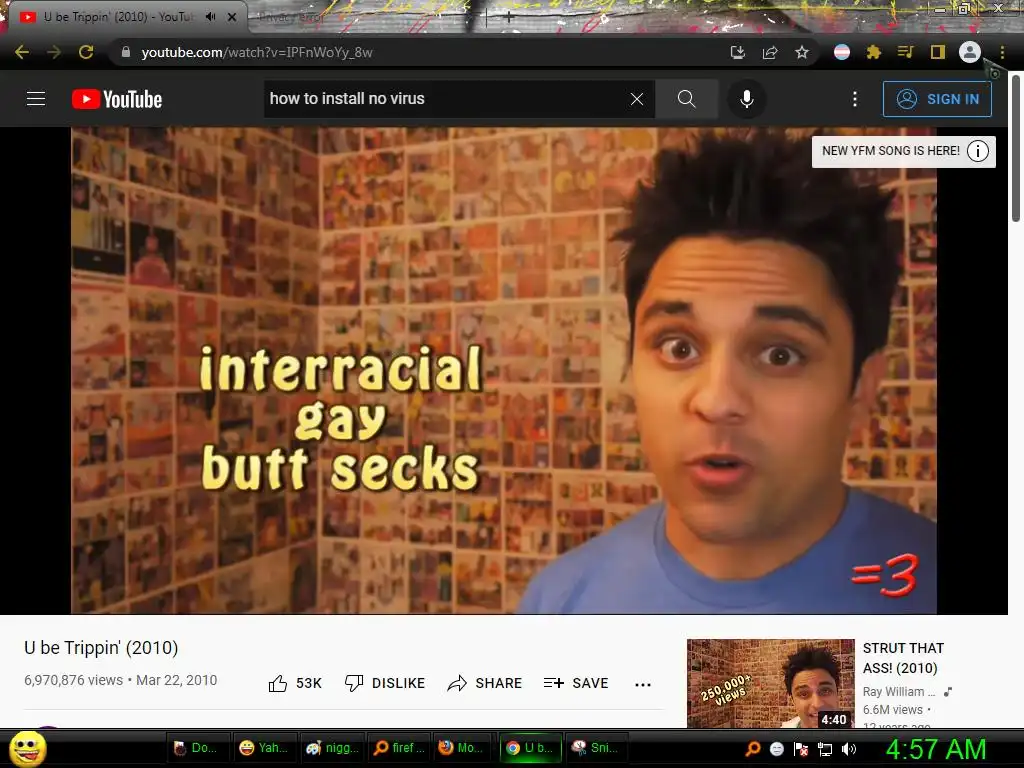
Task: Go to YouTube home via logo
Action: (117, 99)
